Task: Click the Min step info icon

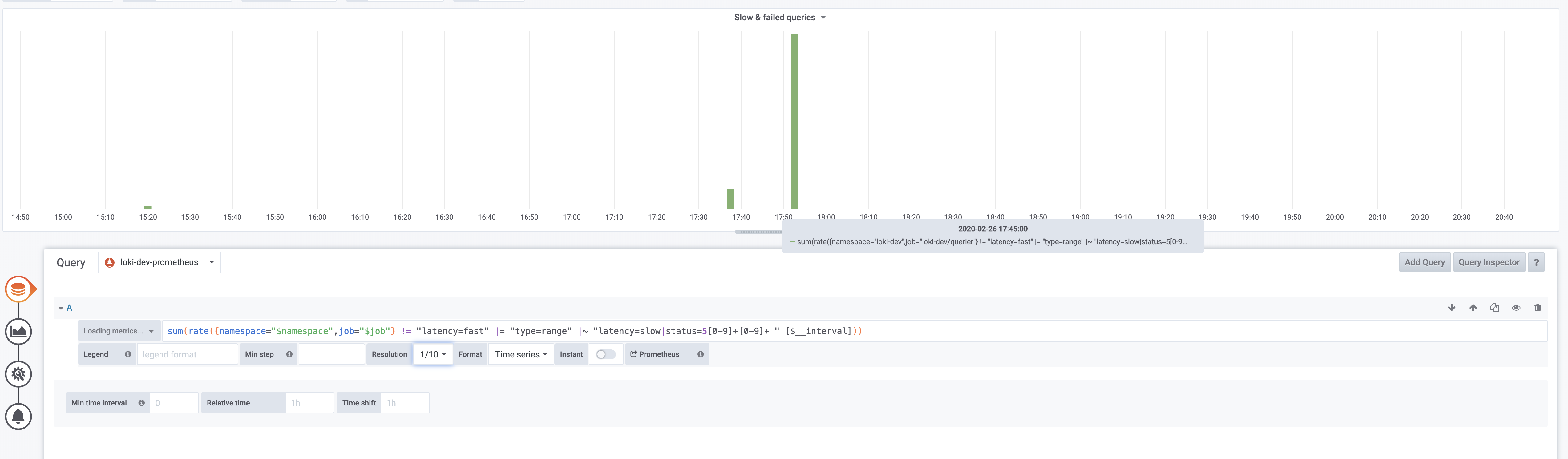Action: (289, 354)
